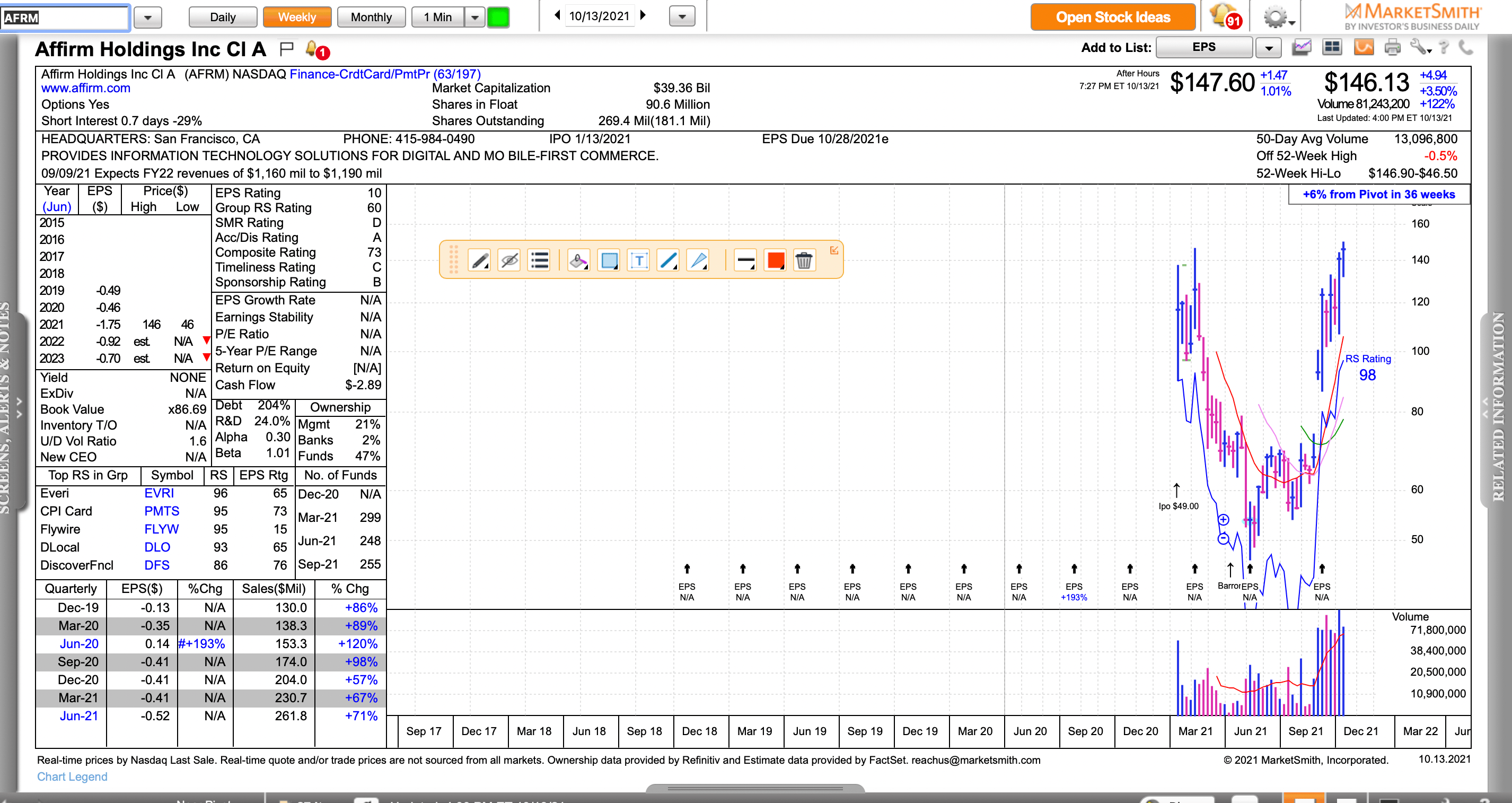Viewport: 1512px width, 803px height.
Task: Click the sell minus marker on chart
Action: (x=1224, y=539)
